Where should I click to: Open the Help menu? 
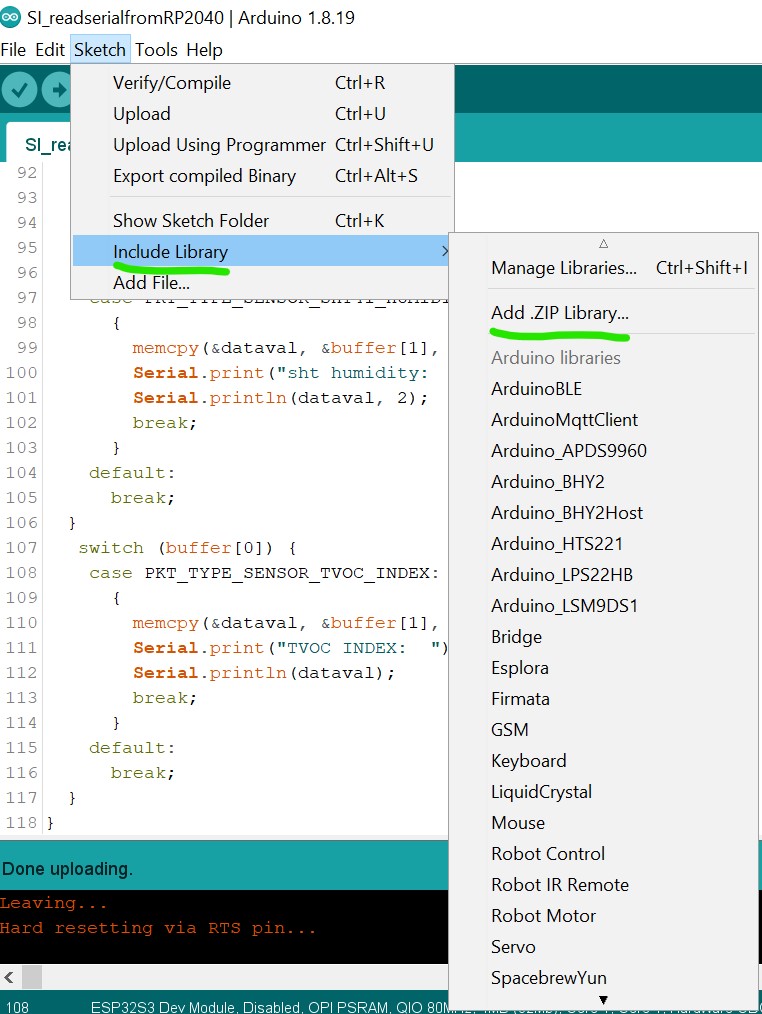204,50
